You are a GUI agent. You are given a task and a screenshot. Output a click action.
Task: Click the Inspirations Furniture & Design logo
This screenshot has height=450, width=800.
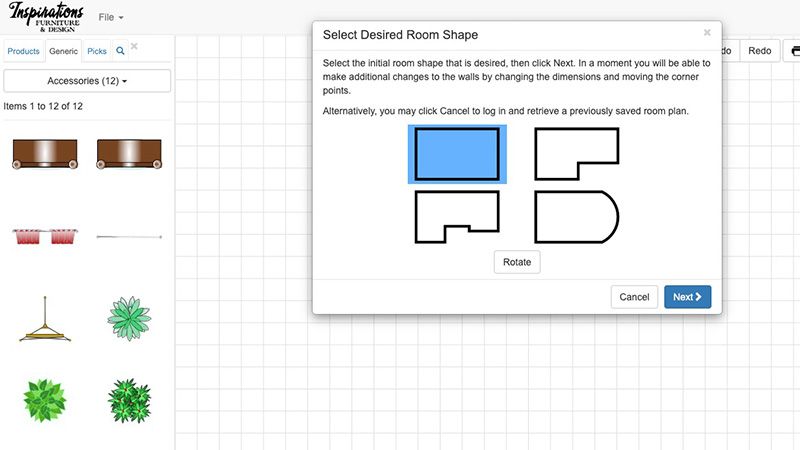46,17
